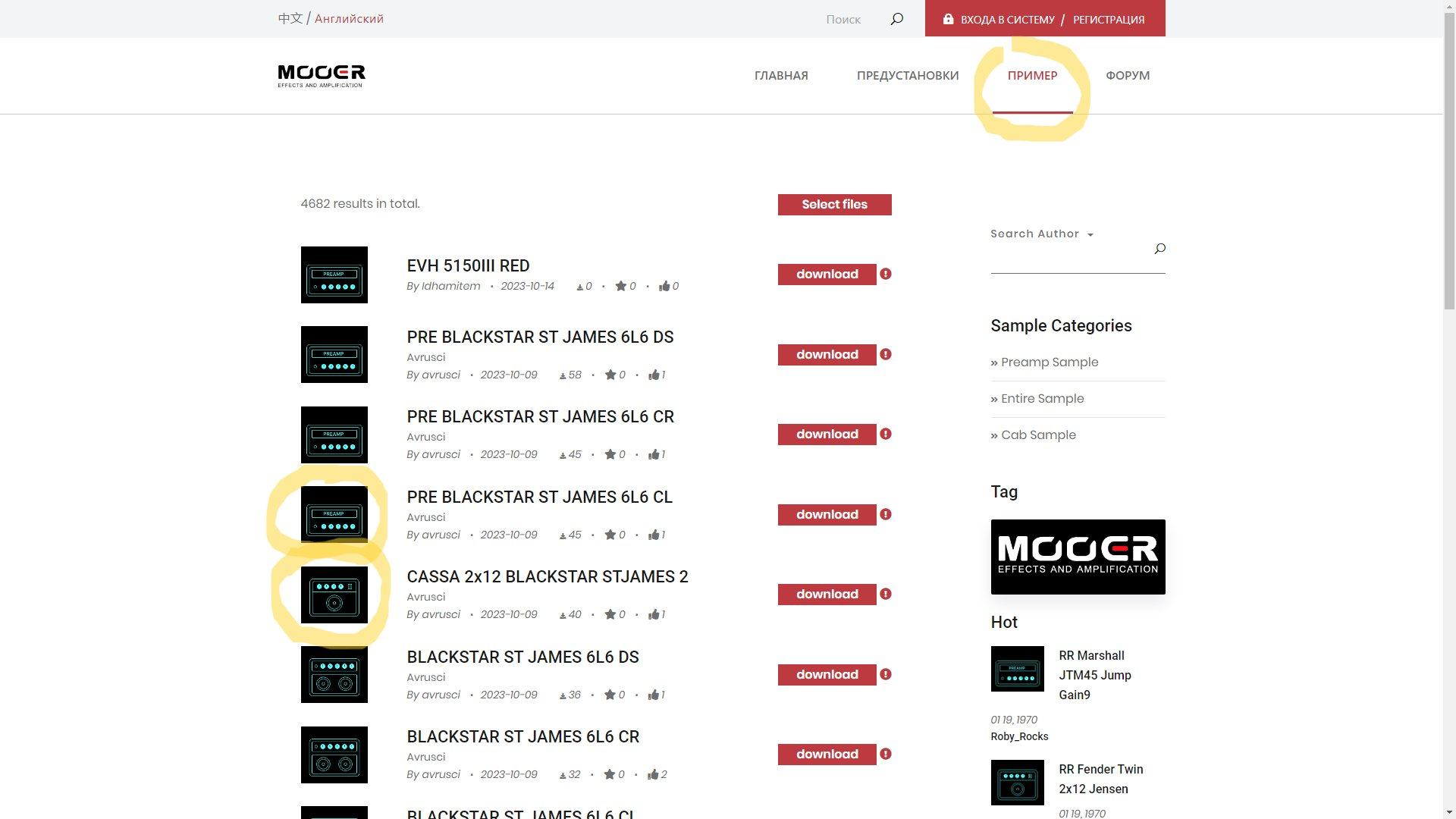Image resolution: width=1456 pixels, height=819 pixels.
Task: Open the ПРИМЕР navigation tab
Action: tap(1032, 75)
